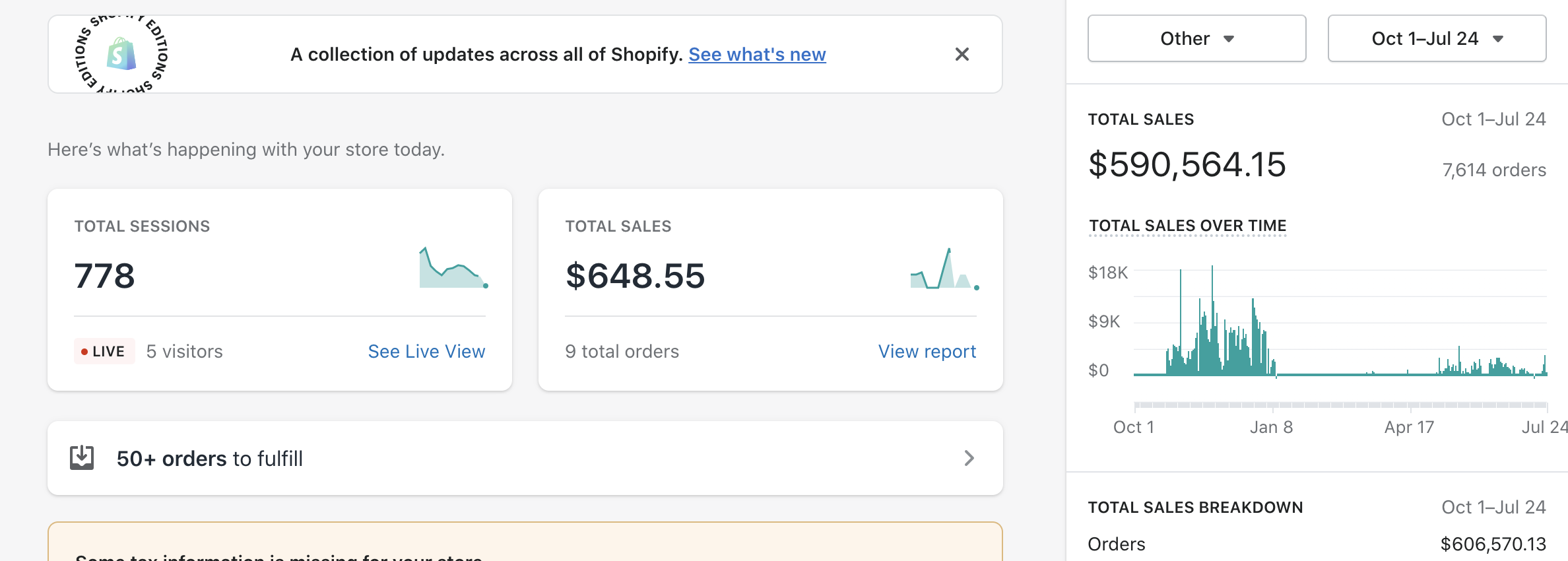Click the Total Sales Over Time heading

[x=1187, y=226]
